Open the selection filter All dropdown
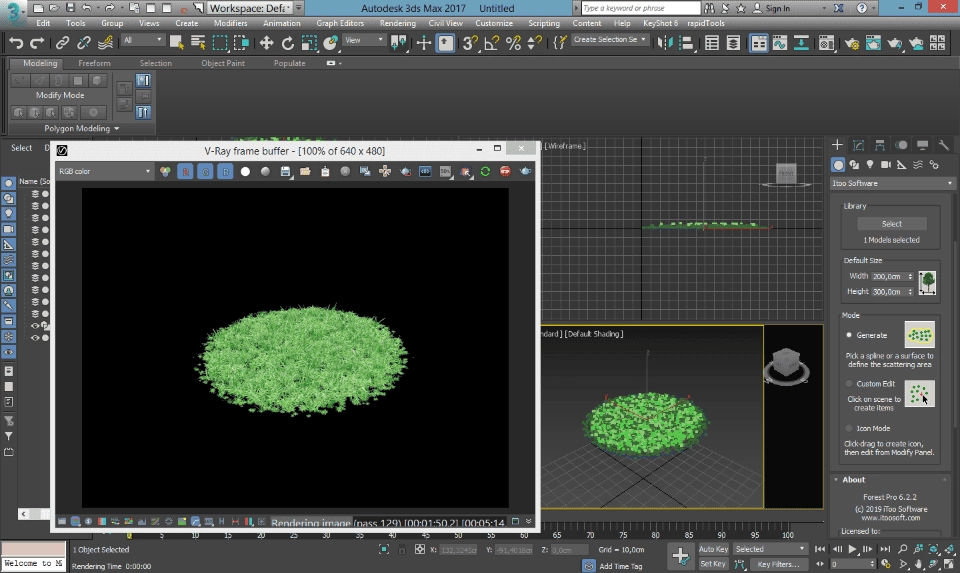 click(x=143, y=40)
